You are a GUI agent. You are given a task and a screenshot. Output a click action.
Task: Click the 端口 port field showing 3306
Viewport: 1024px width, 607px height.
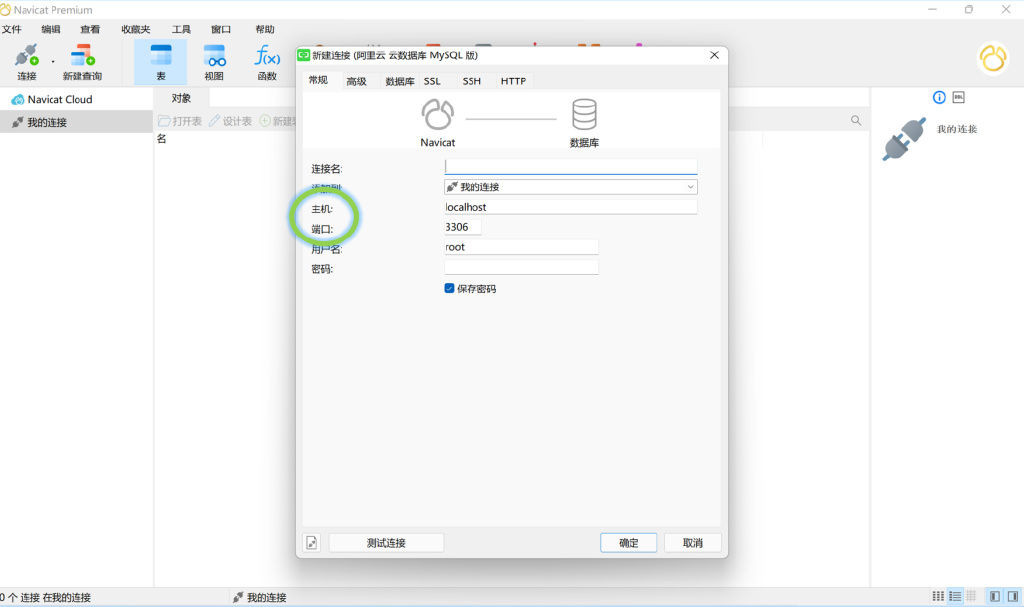(x=462, y=227)
